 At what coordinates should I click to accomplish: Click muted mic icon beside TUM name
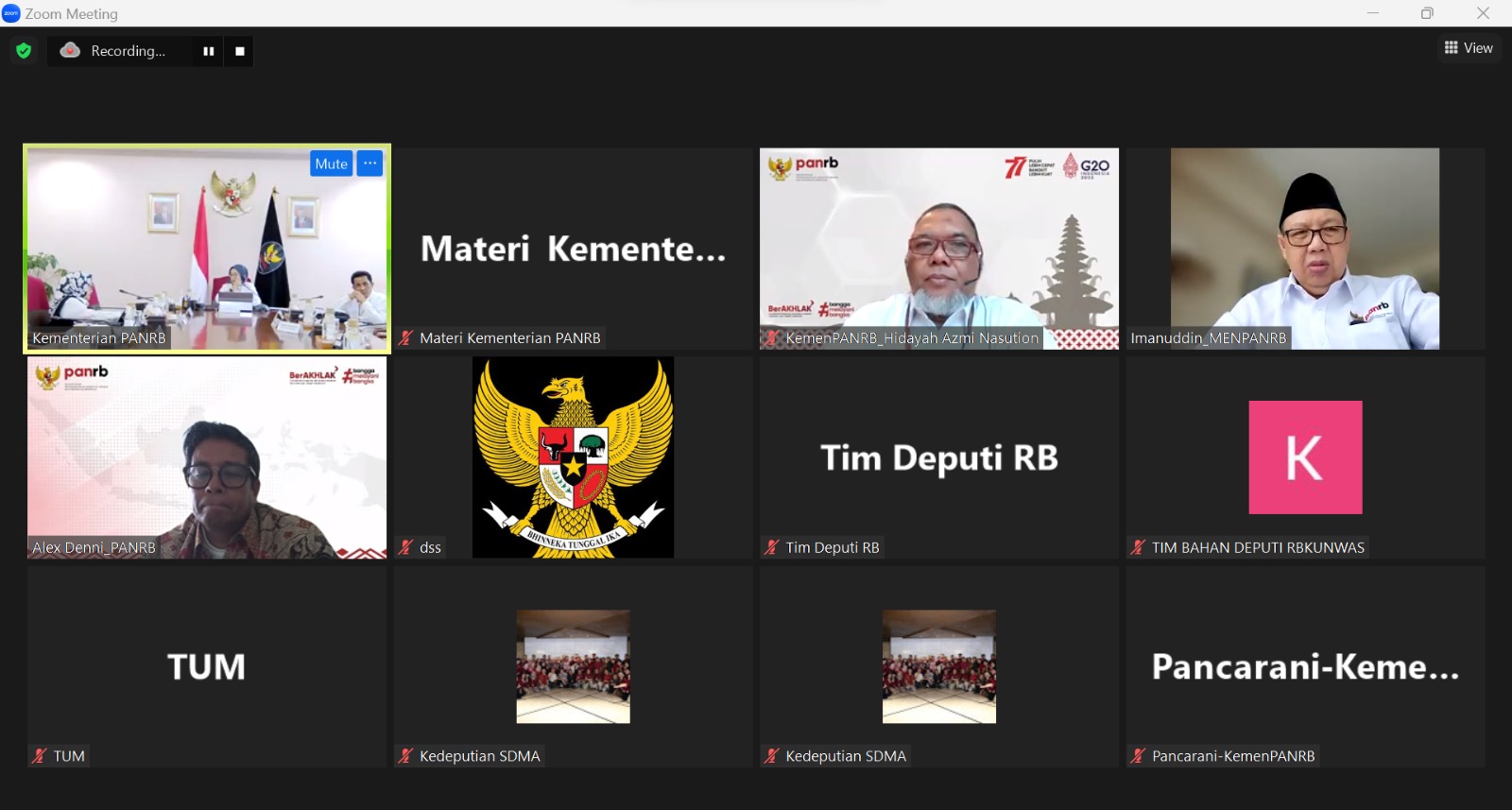[x=40, y=756]
